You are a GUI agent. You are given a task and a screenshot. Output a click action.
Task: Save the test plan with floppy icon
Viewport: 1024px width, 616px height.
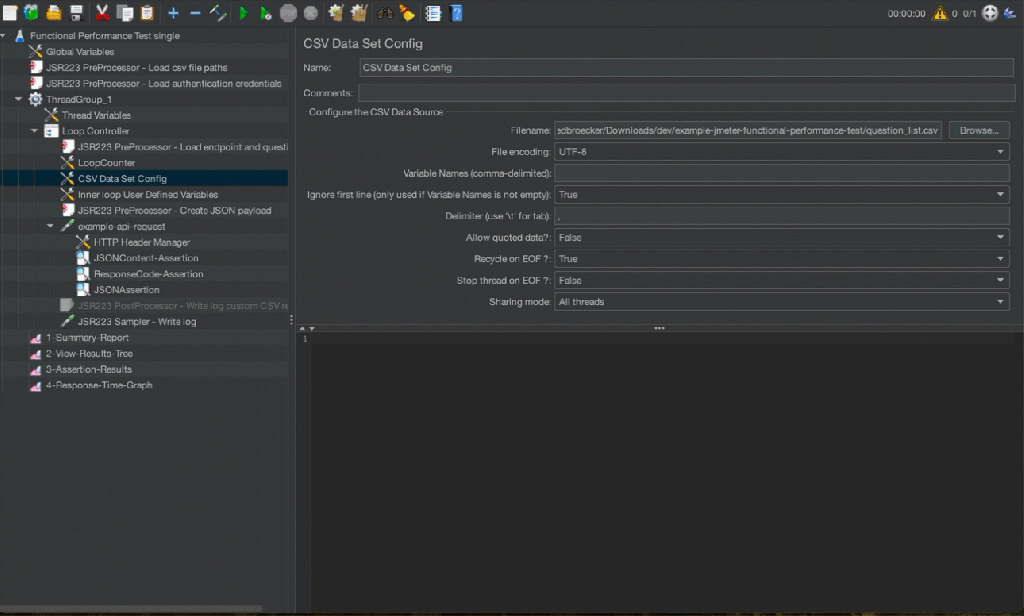coord(76,13)
